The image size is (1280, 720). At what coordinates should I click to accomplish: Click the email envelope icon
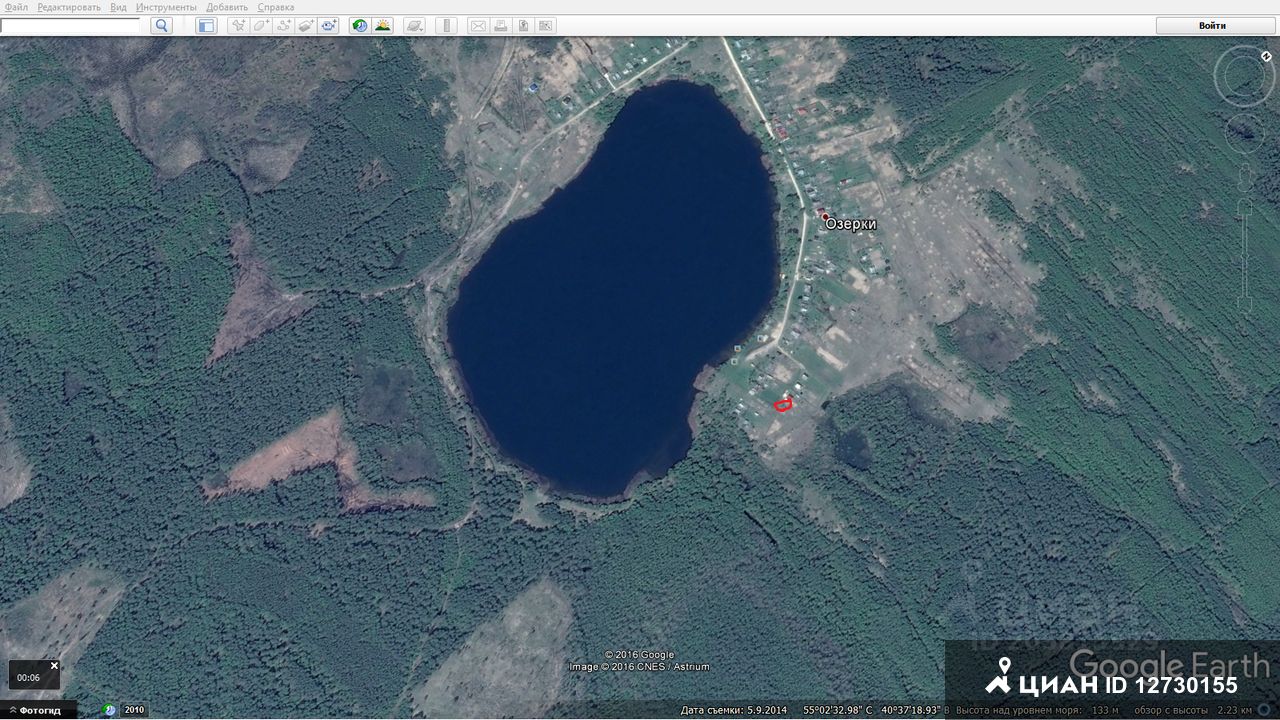click(x=478, y=26)
